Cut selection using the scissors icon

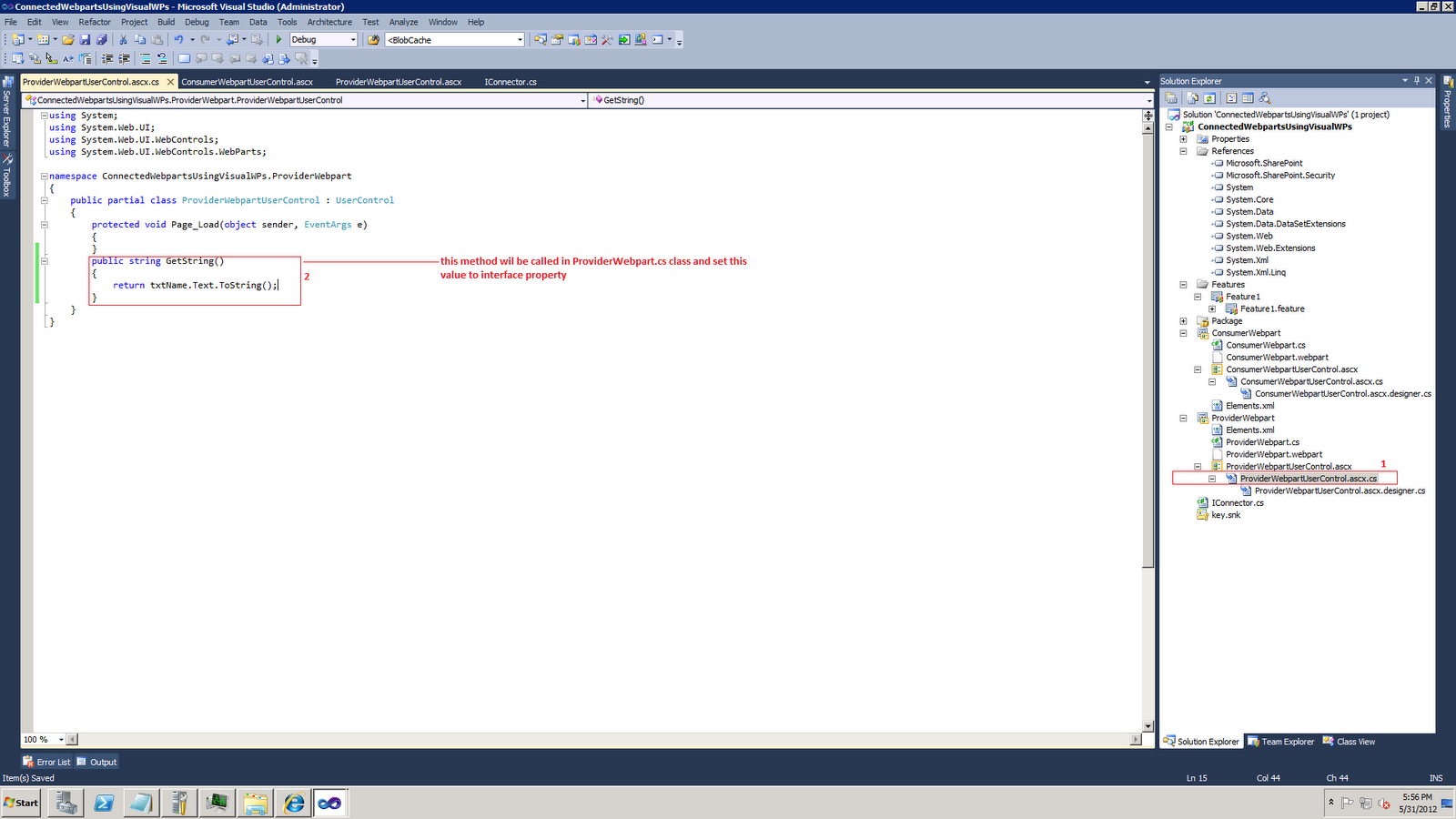123,40
